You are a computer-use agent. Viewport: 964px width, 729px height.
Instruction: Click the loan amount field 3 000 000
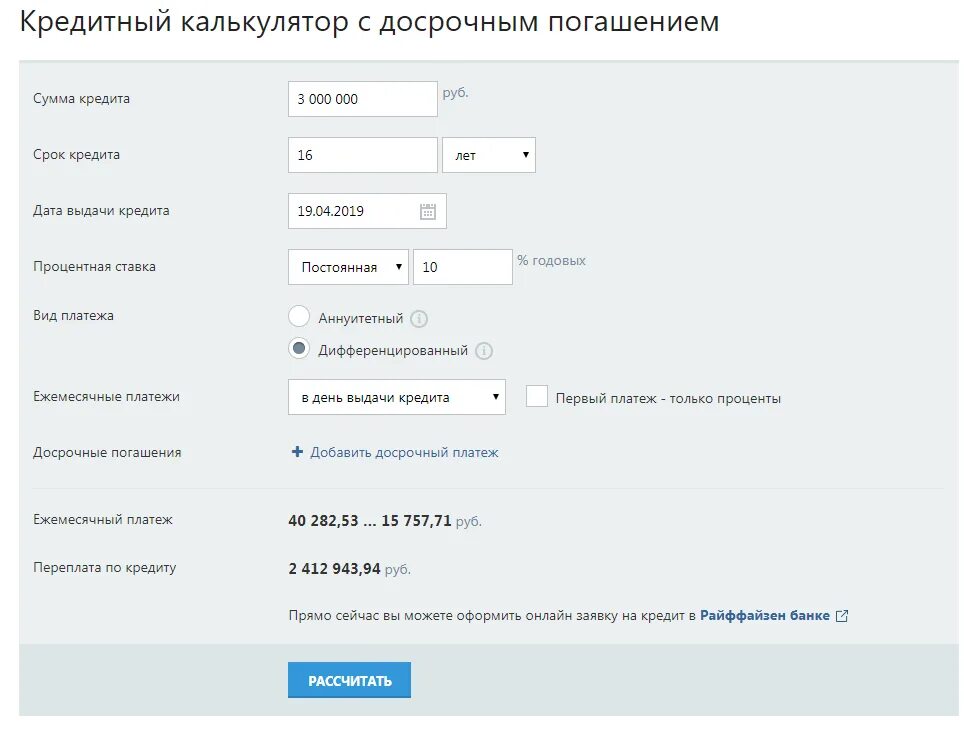pyautogui.click(x=362, y=99)
